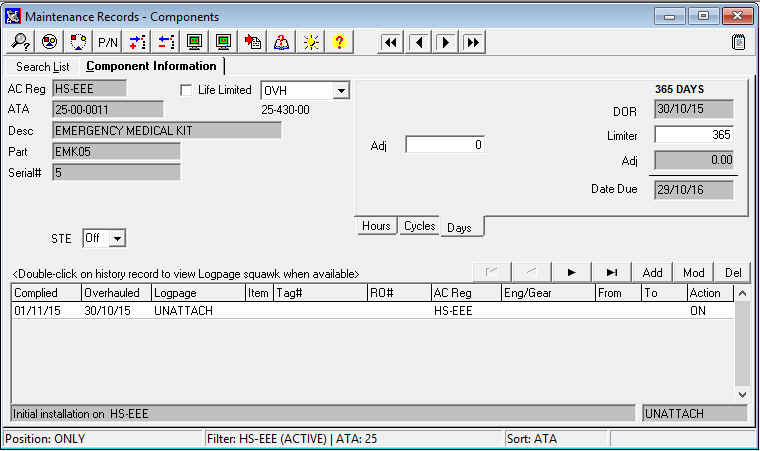Switch to the Cycles tab
The height and width of the screenshot is (451, 760).
click(420, 226)
